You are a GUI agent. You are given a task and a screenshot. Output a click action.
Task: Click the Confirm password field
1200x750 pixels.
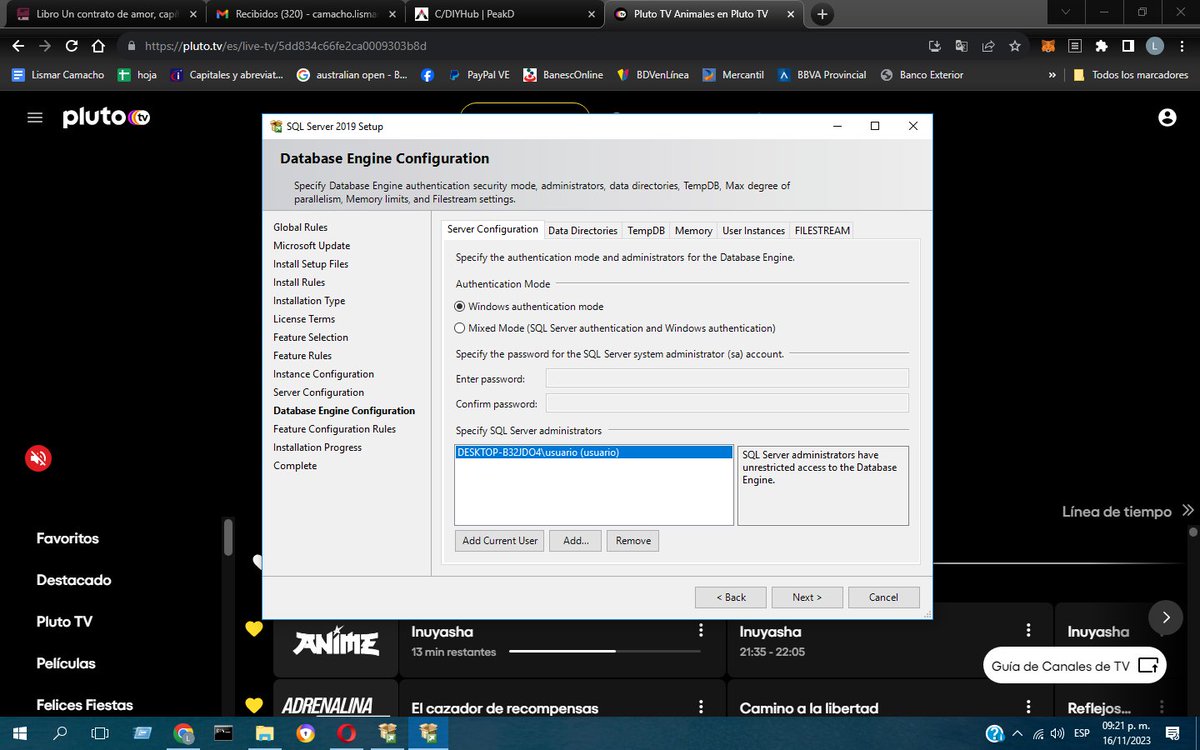(x=727, y=403)
